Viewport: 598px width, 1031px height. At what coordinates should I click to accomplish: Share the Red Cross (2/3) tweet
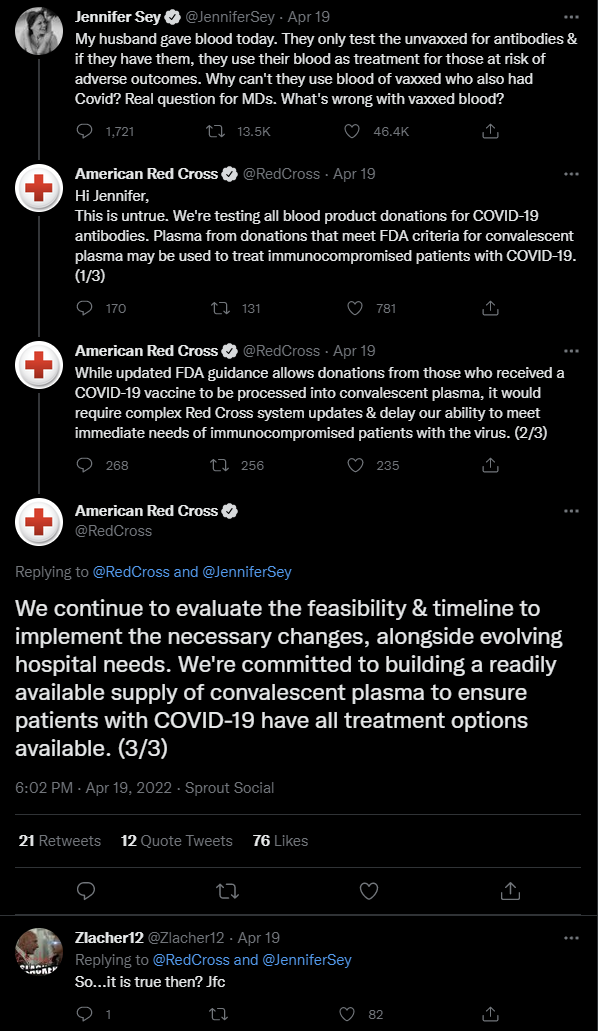tap(490, 465)
